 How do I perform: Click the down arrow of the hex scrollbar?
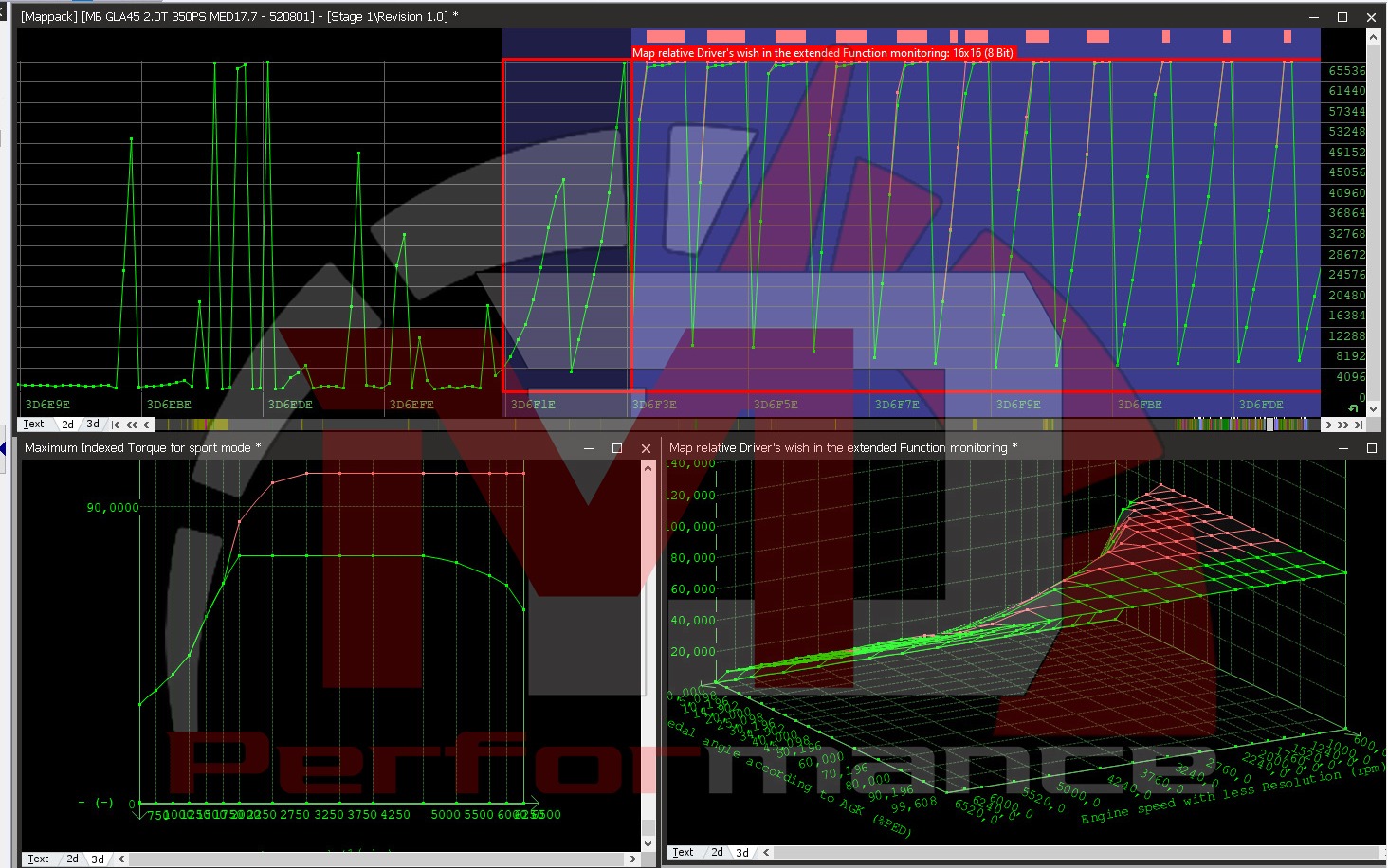(x=1373, y=408)
